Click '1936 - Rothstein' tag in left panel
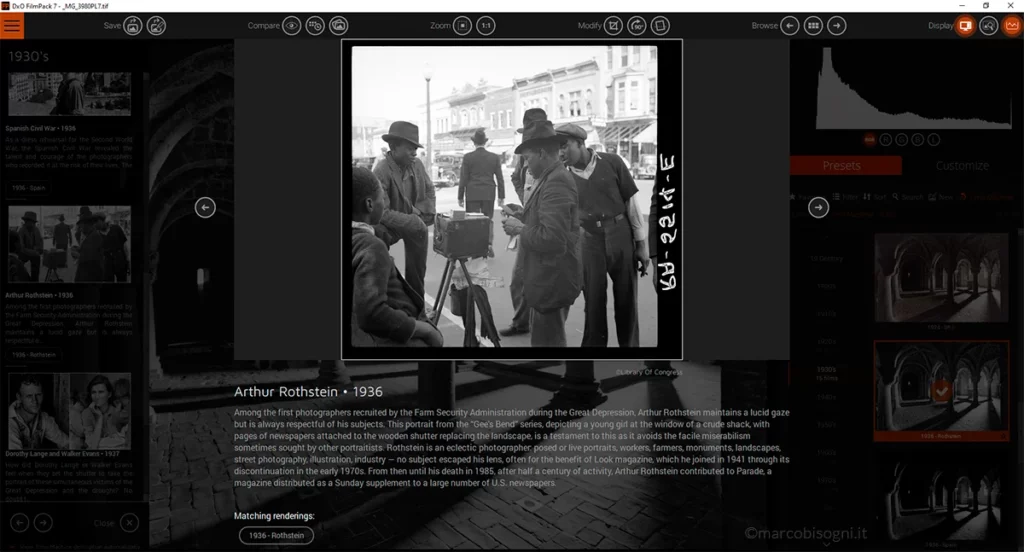The image size is (1024, 552). [x=34, y=355]
